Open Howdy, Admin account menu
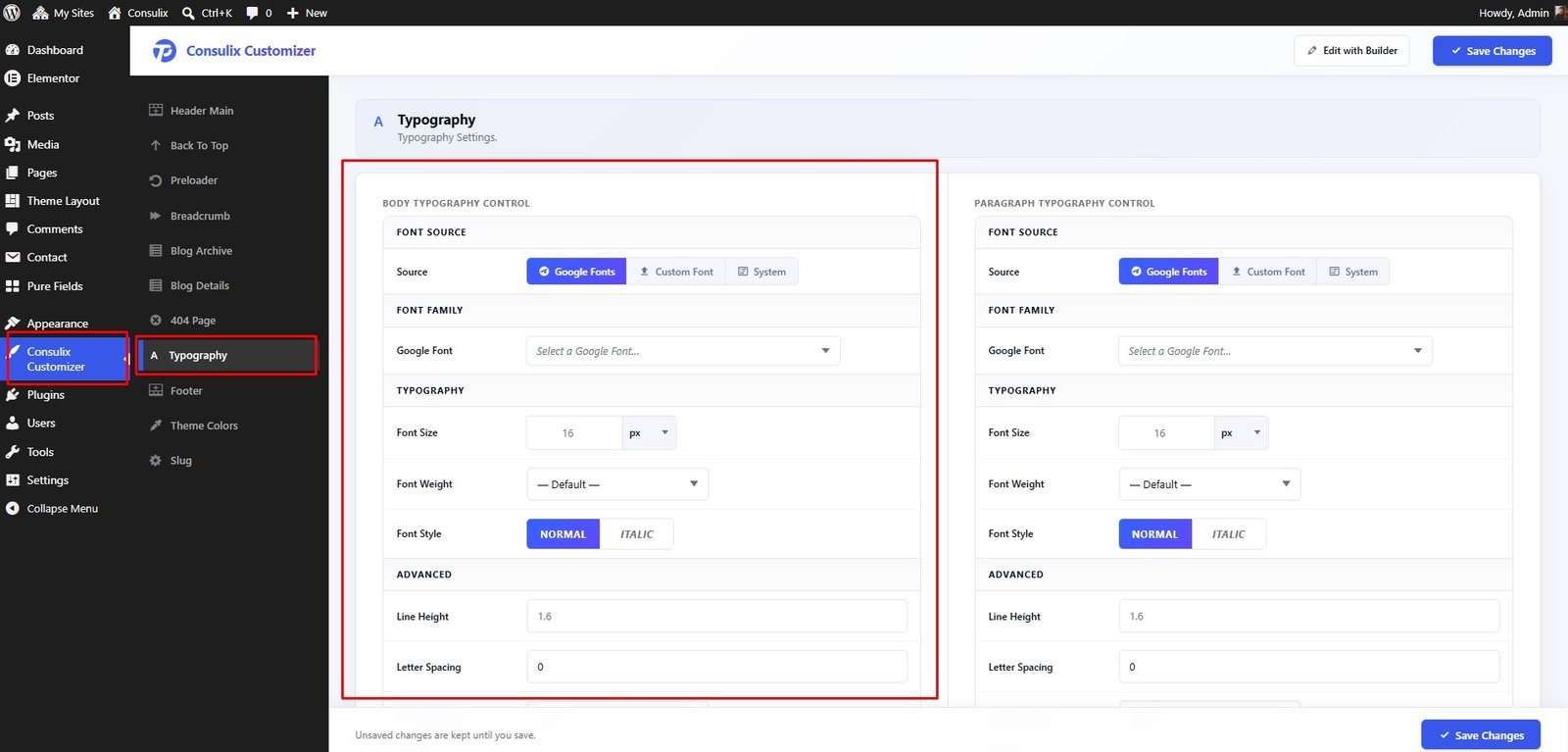Screen dimensions: 1568x752 pyautogui.click(x=1521, y=13)
